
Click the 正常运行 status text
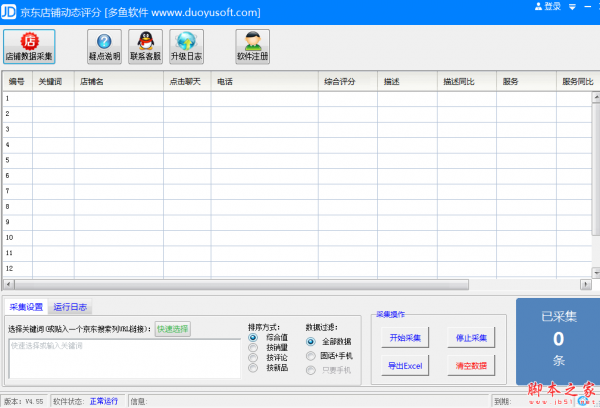(x=104, y=401)
